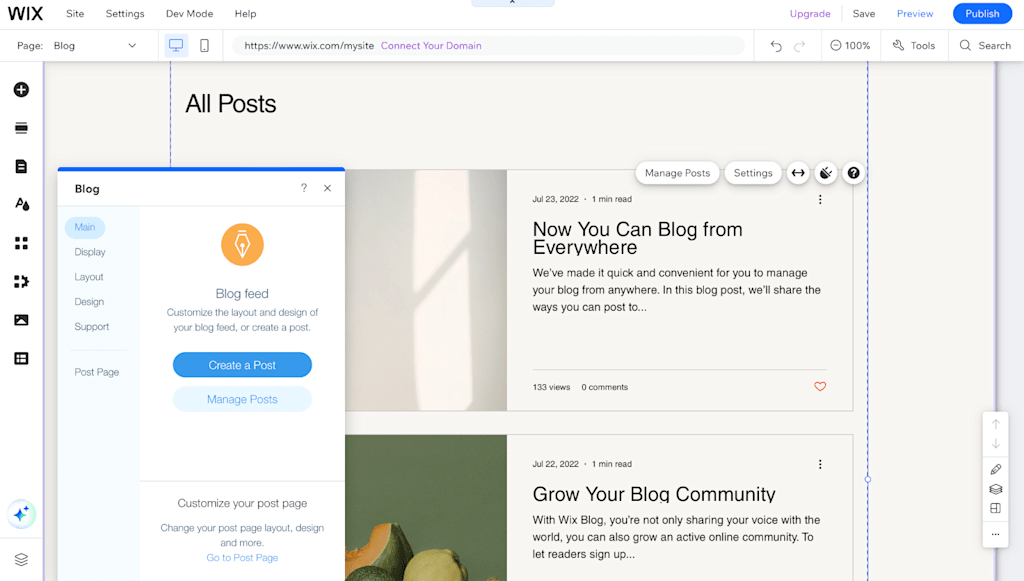This screenshot has height=581, width=1024.
Task: Open the Dev Mode menu
Action: [189, 13]
